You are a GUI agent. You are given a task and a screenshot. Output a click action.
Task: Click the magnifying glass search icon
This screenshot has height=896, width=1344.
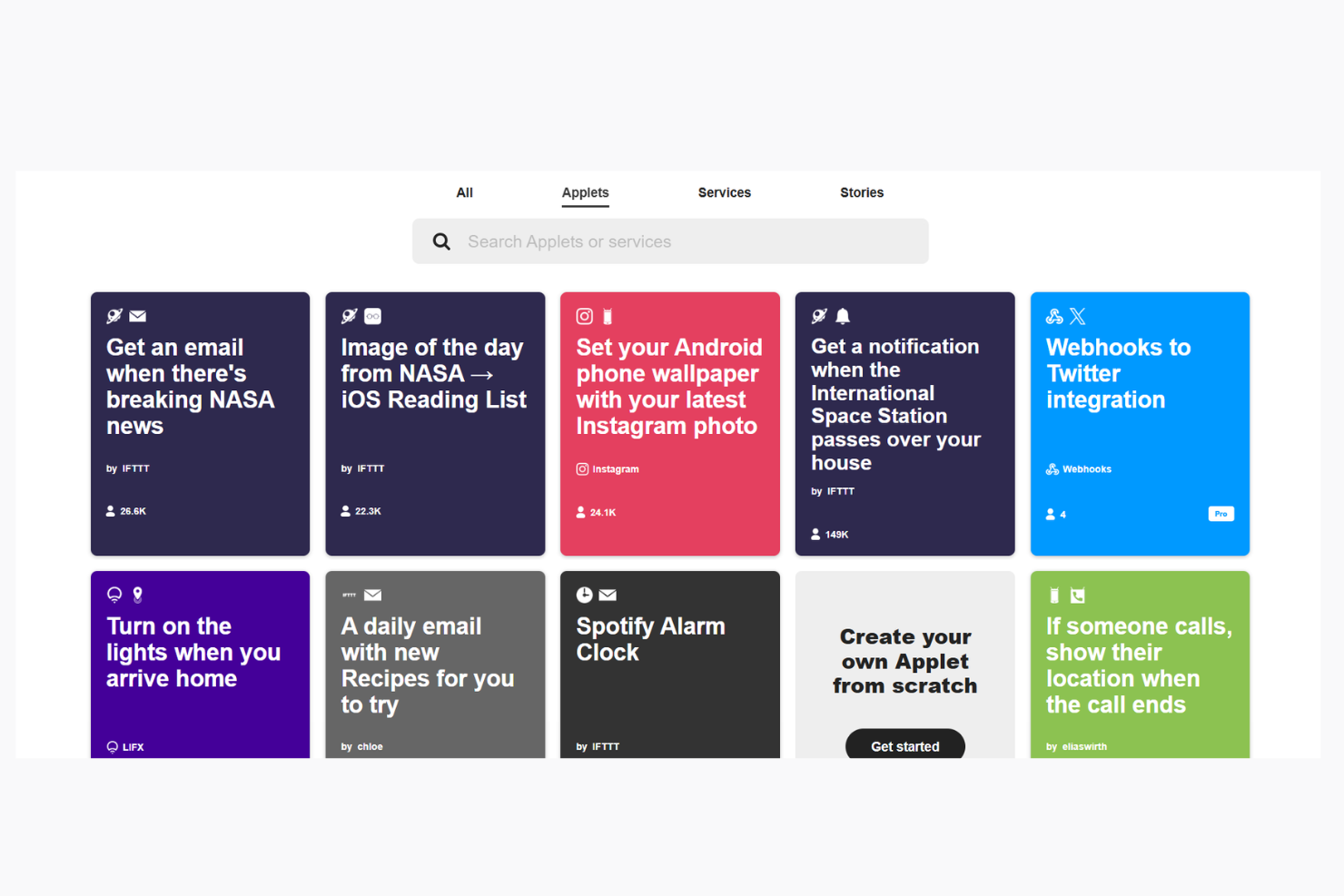click(441, 241)
